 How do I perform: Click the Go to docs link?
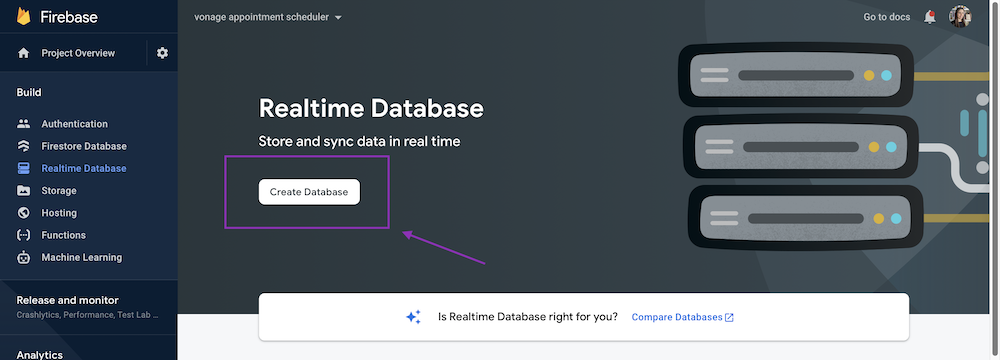pos(886,17)
